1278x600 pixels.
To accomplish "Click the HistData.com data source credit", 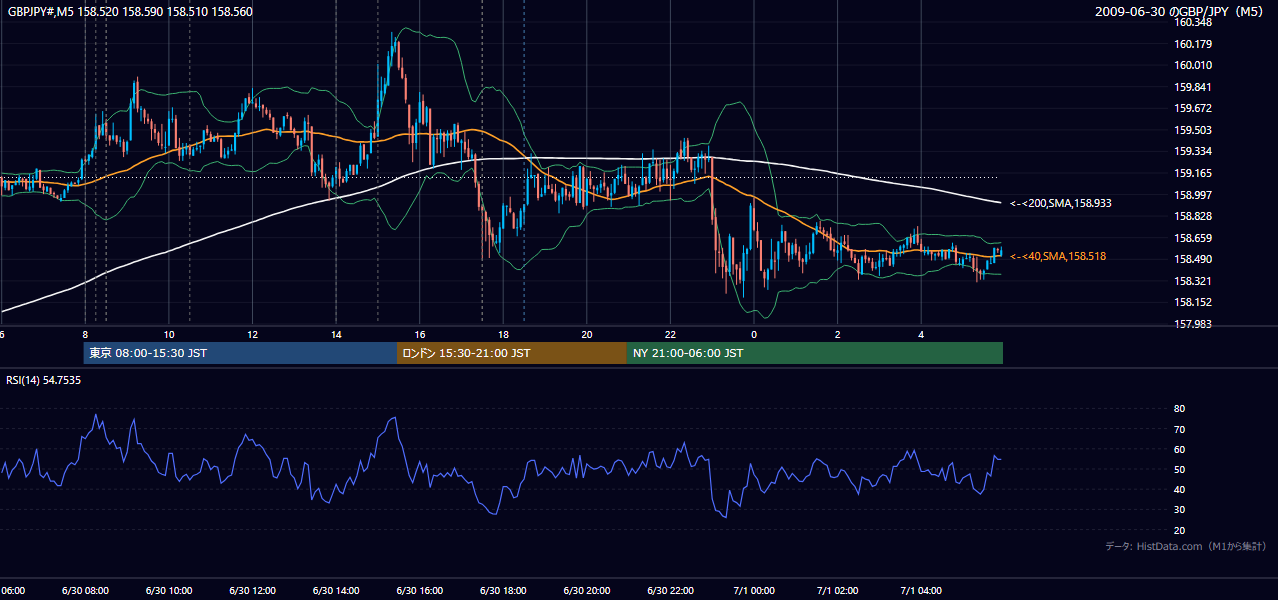I will coord(1186,546).
